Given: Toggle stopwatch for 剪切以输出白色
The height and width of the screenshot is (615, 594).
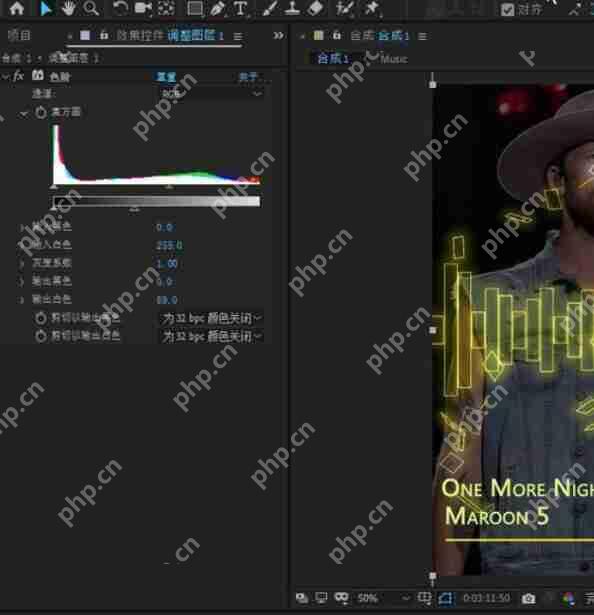Looking at the screenshot, I should (x=41, y=336).
